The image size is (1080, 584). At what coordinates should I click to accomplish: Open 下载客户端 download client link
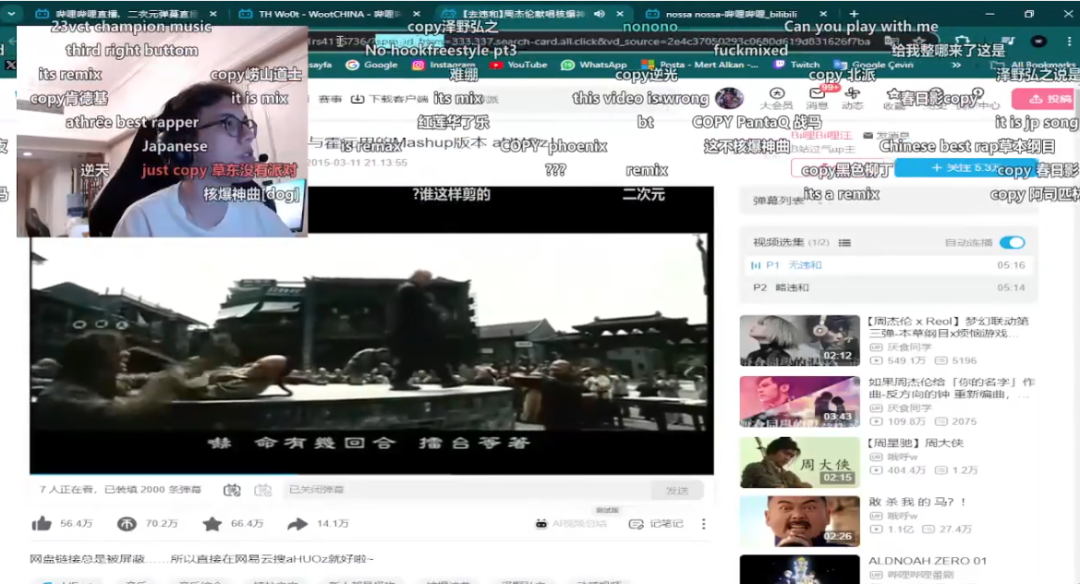click(389, 99)
